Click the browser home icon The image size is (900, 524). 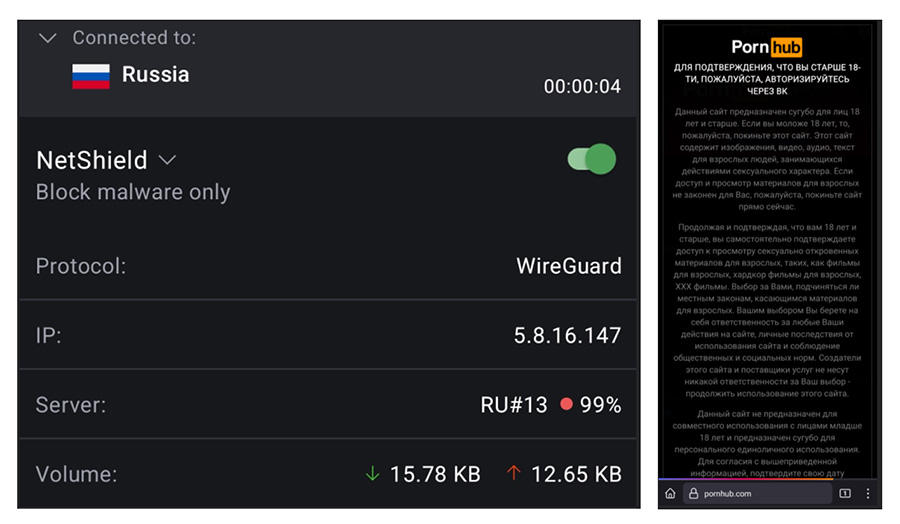pyautogui.click(x=670, y=494)
